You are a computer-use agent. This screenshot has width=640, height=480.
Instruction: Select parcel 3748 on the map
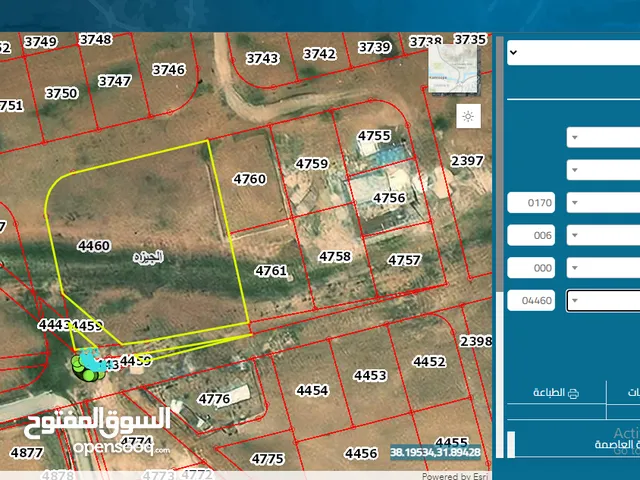[x=96, y=40]
